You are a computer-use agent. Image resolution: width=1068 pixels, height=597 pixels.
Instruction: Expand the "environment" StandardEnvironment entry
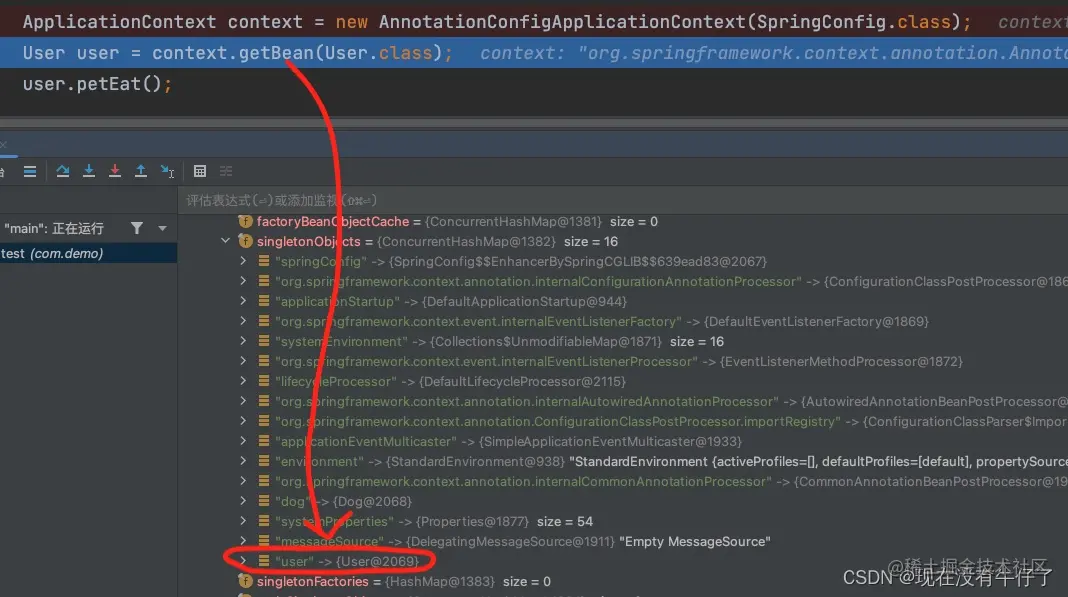[x=243, y=461]
